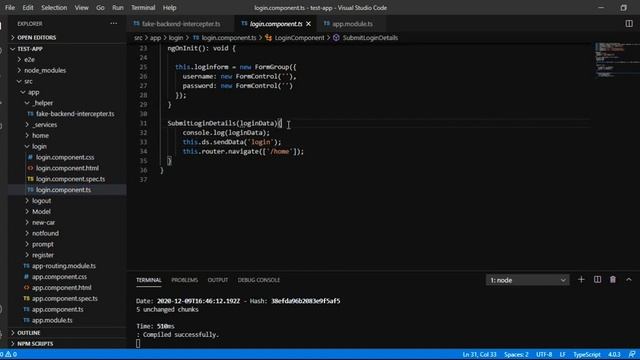The image size is (640, 360).
Task: Change the UTF-8 encoding in status bar
Action: pyautogui.click(x=544, y=354)
